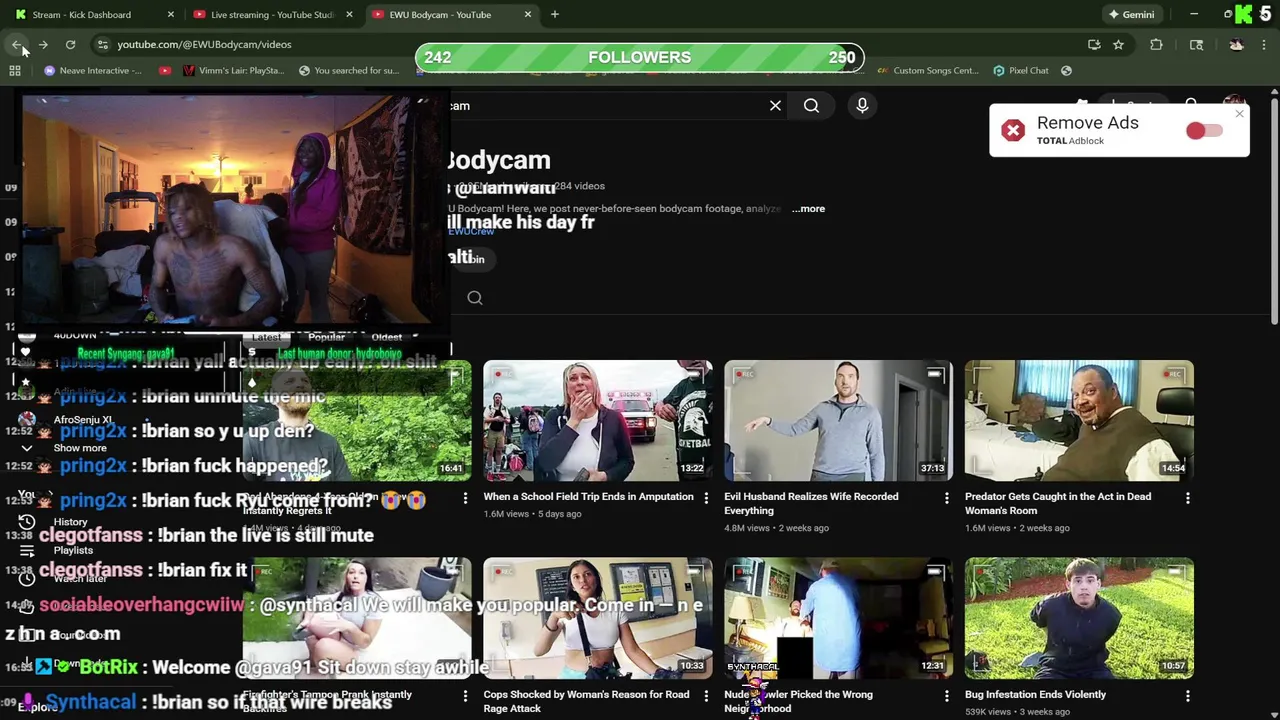Open 'When a School Field Trip Ends in Amputation' thumbnail

click(x=598, y=421)
